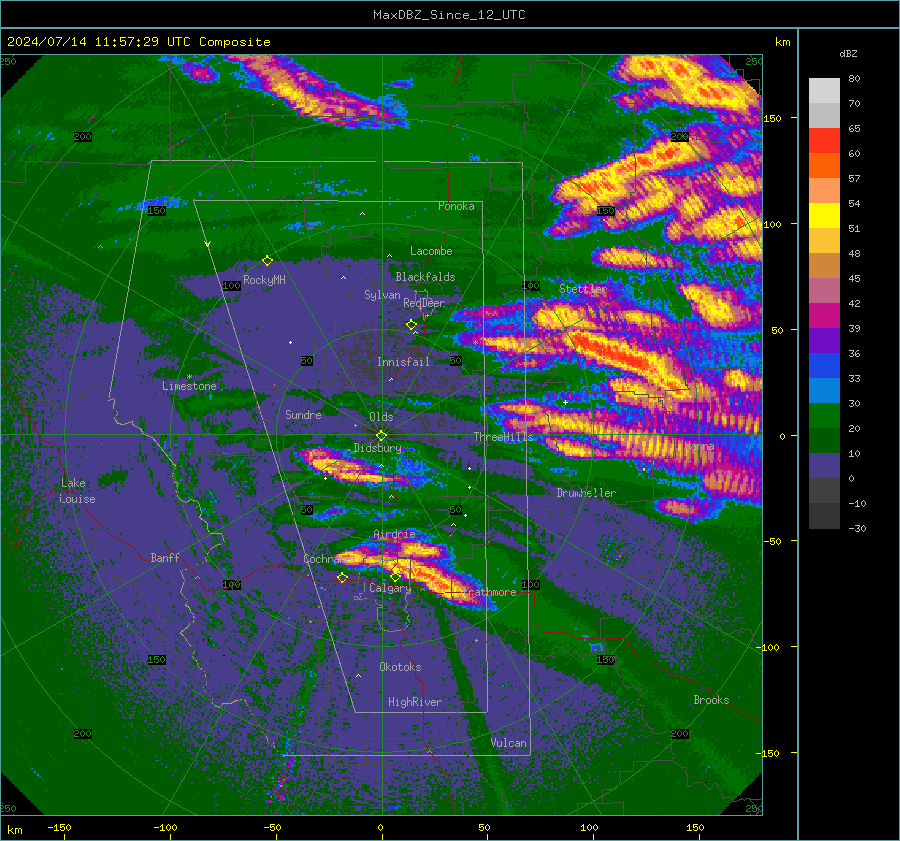Screen dimensions: 900x841
Task: Click the Didsbury city label
Action: click(x=377, y=448)
